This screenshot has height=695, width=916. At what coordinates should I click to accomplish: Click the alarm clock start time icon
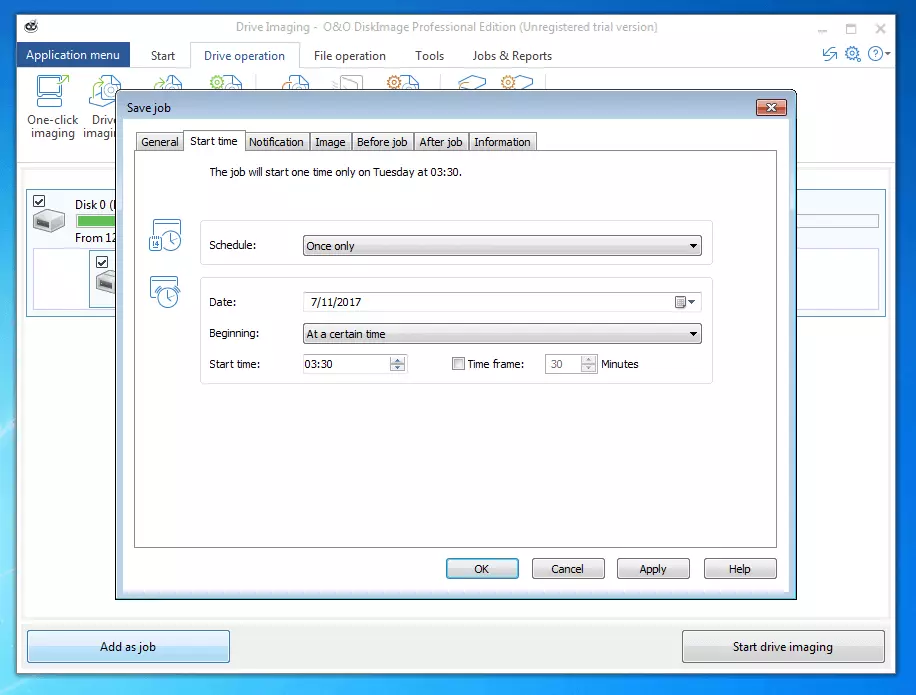(165, 292)
